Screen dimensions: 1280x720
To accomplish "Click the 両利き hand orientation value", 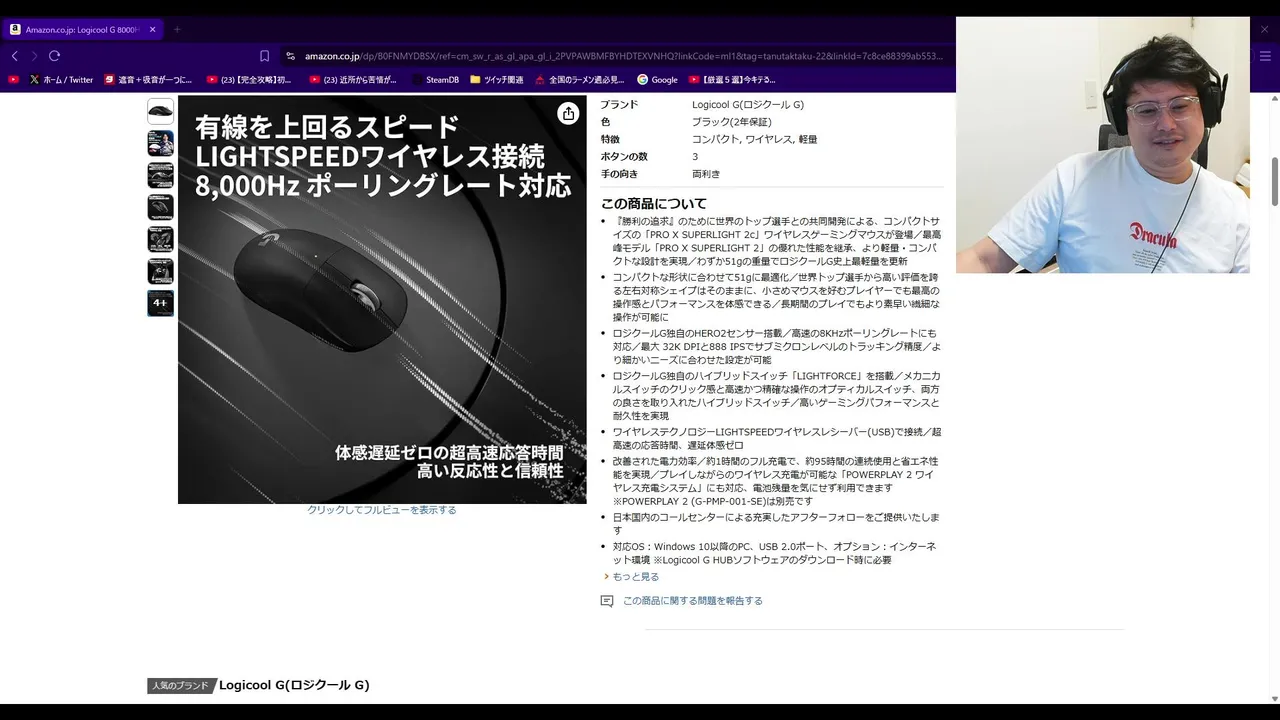I will point(706,174).
